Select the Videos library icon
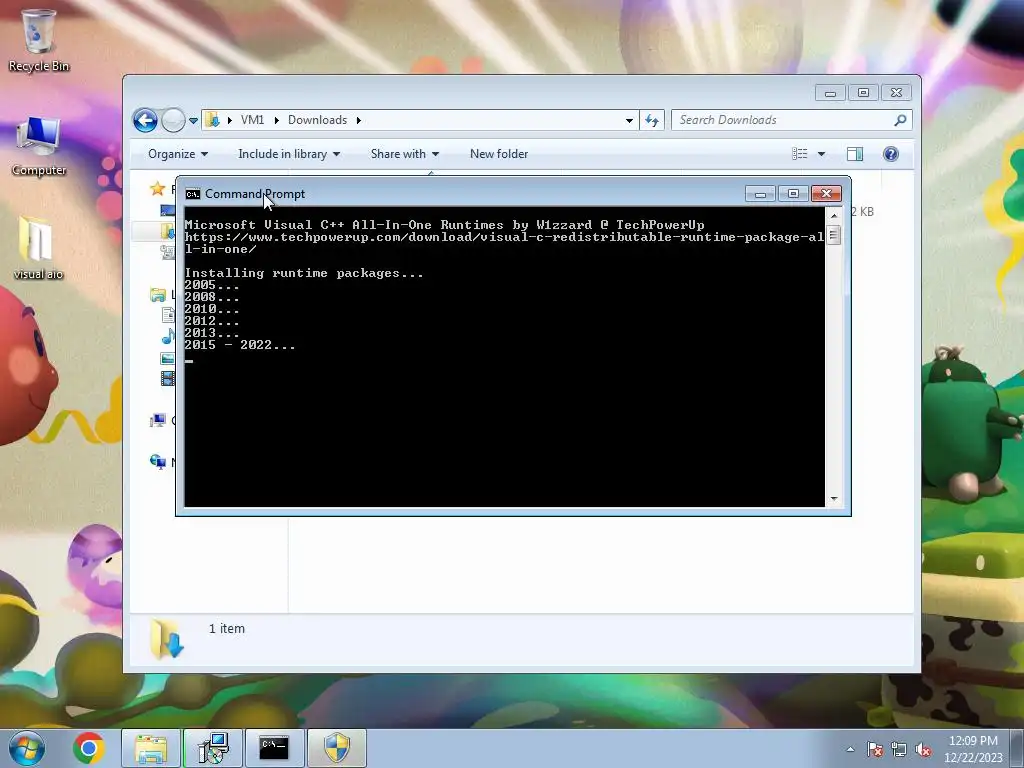The width and height of the screenshot is (1024, 768). tap(168, 378)
